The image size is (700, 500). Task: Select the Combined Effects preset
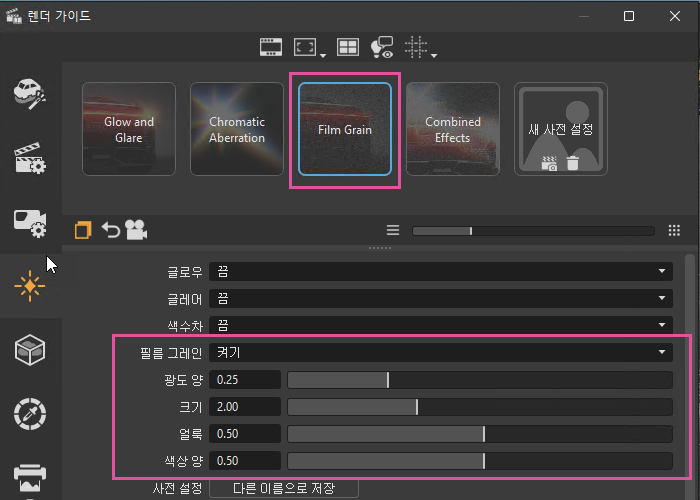tap(453, 129)
